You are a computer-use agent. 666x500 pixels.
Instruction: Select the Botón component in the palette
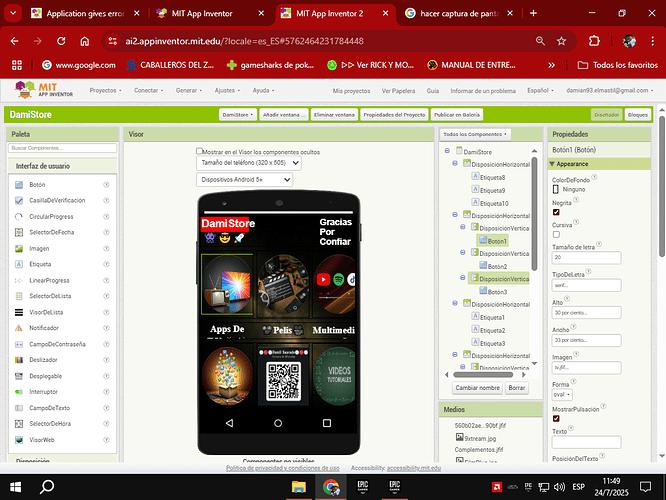[37, 185]
